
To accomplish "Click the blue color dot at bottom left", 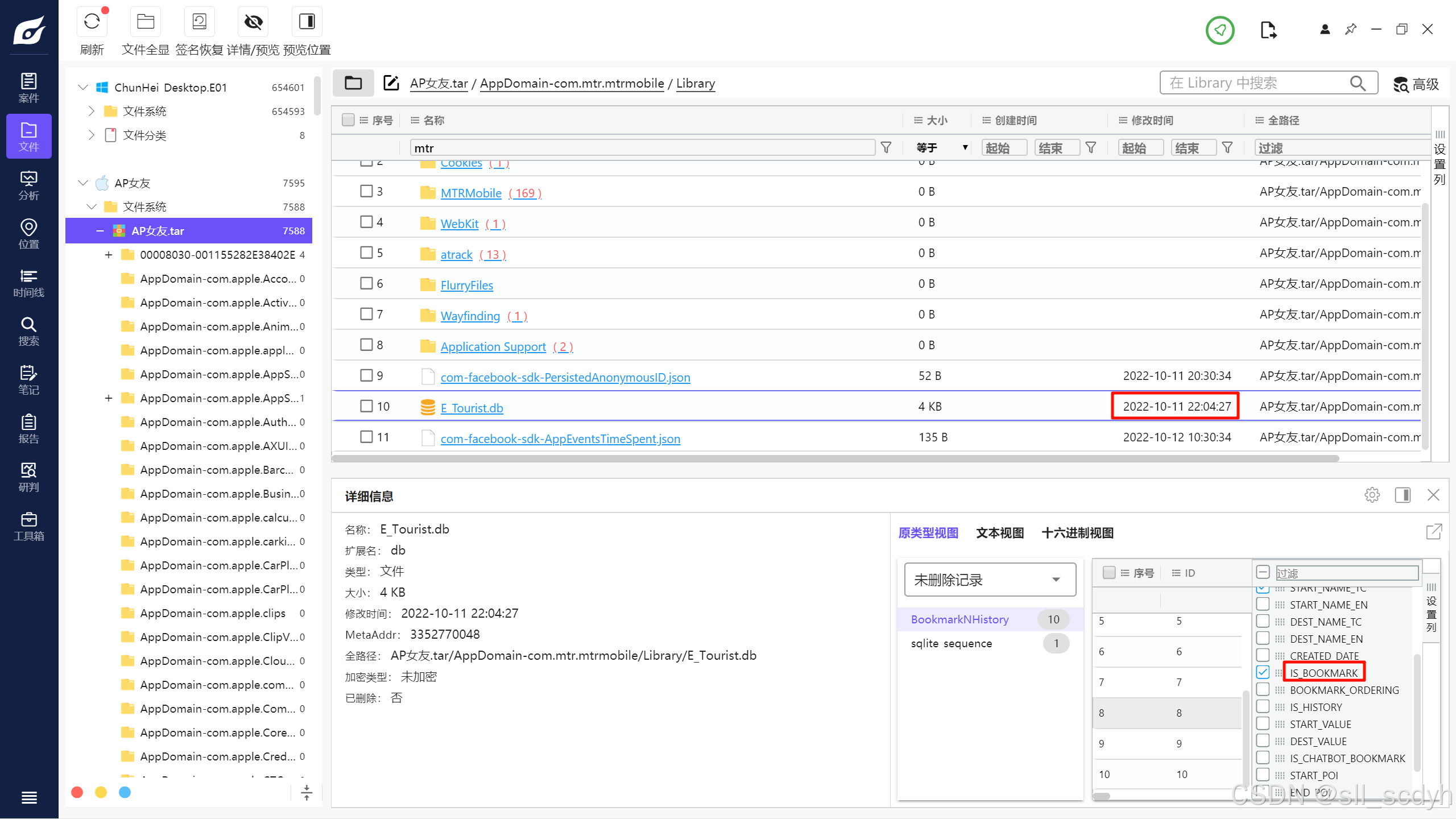I will pyautogui.click(x=125, y=792).
